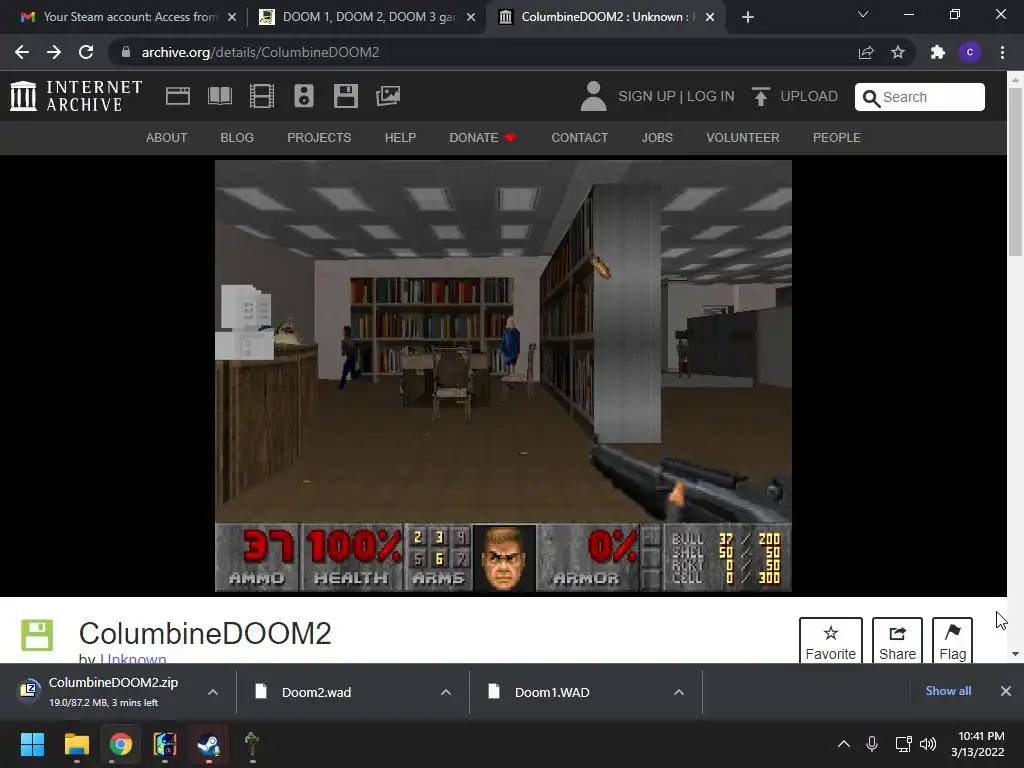This screenshot has width=1024, height=768.
Task: Open the Audio speaker icon
Action: click(x=304, y=96)
